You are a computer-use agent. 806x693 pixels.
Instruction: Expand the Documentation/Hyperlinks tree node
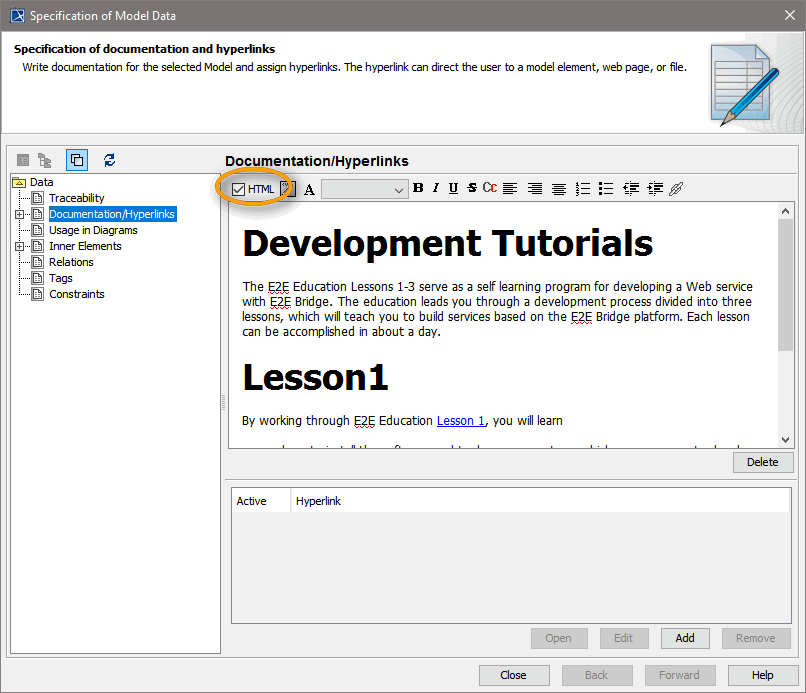(x=21, y=213)
